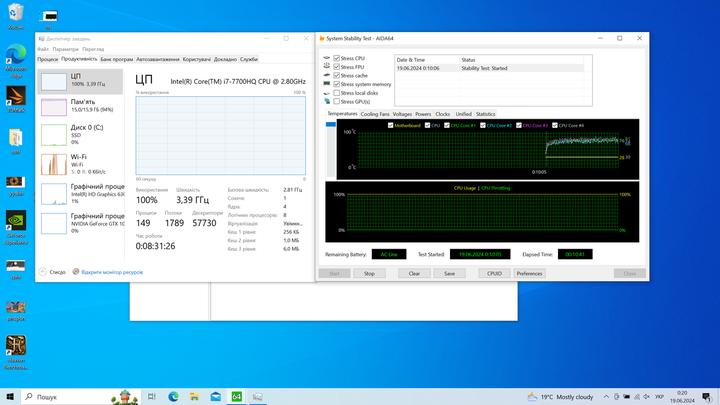Click the Stop button in AIDA64

pos(369,273)
